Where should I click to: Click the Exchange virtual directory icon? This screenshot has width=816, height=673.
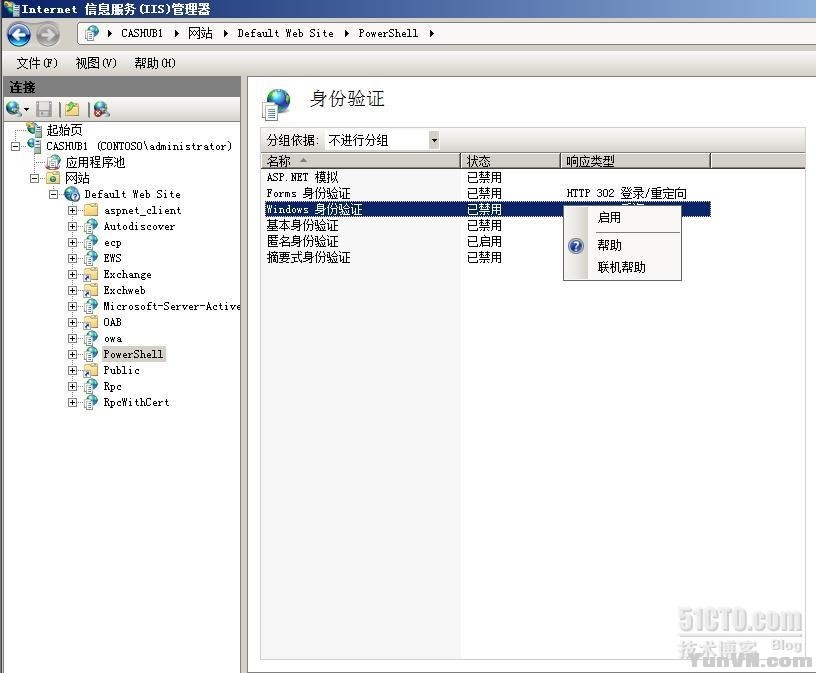tap(91, 274)
